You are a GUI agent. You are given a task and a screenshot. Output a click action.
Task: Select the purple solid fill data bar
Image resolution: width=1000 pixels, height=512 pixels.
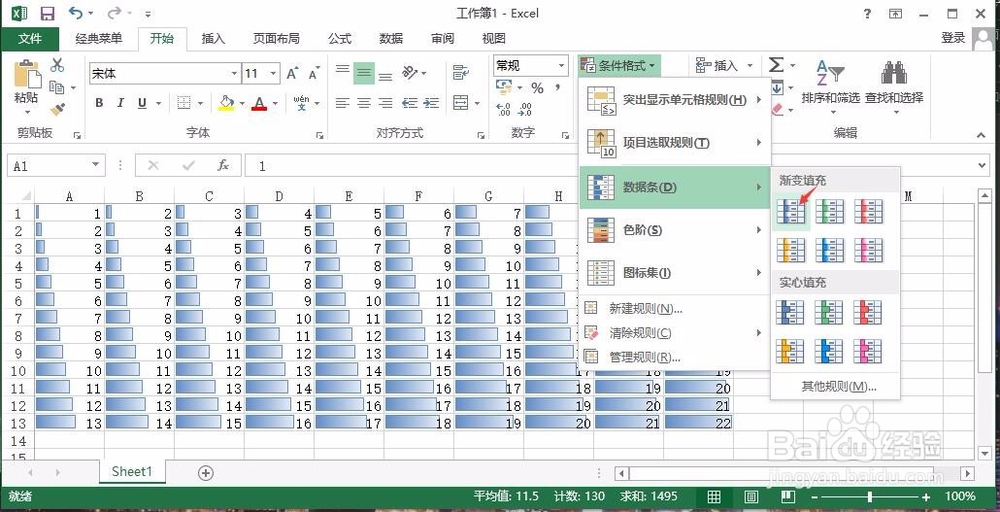869,351
